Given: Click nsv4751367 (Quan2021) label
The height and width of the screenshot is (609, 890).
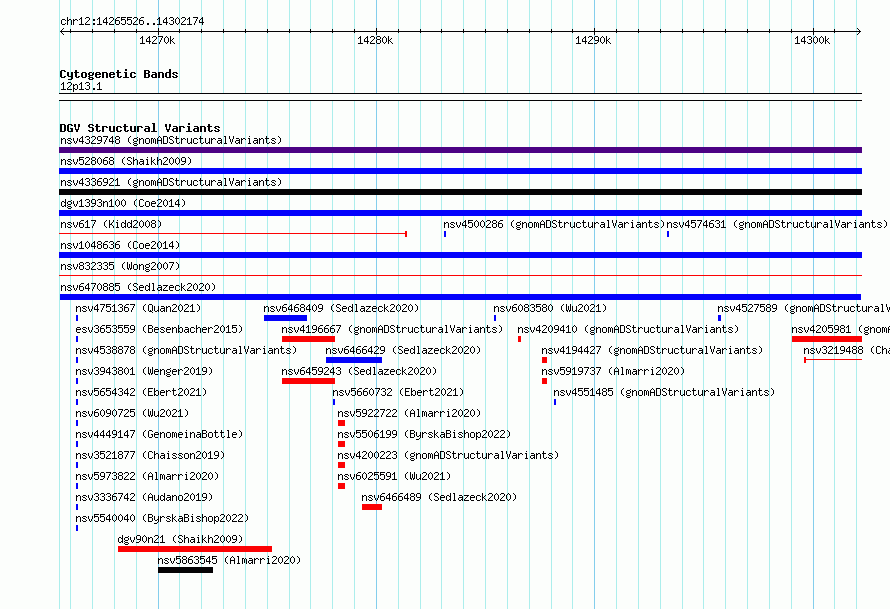Looking at the screenshot, I should [x=138, y=308].
